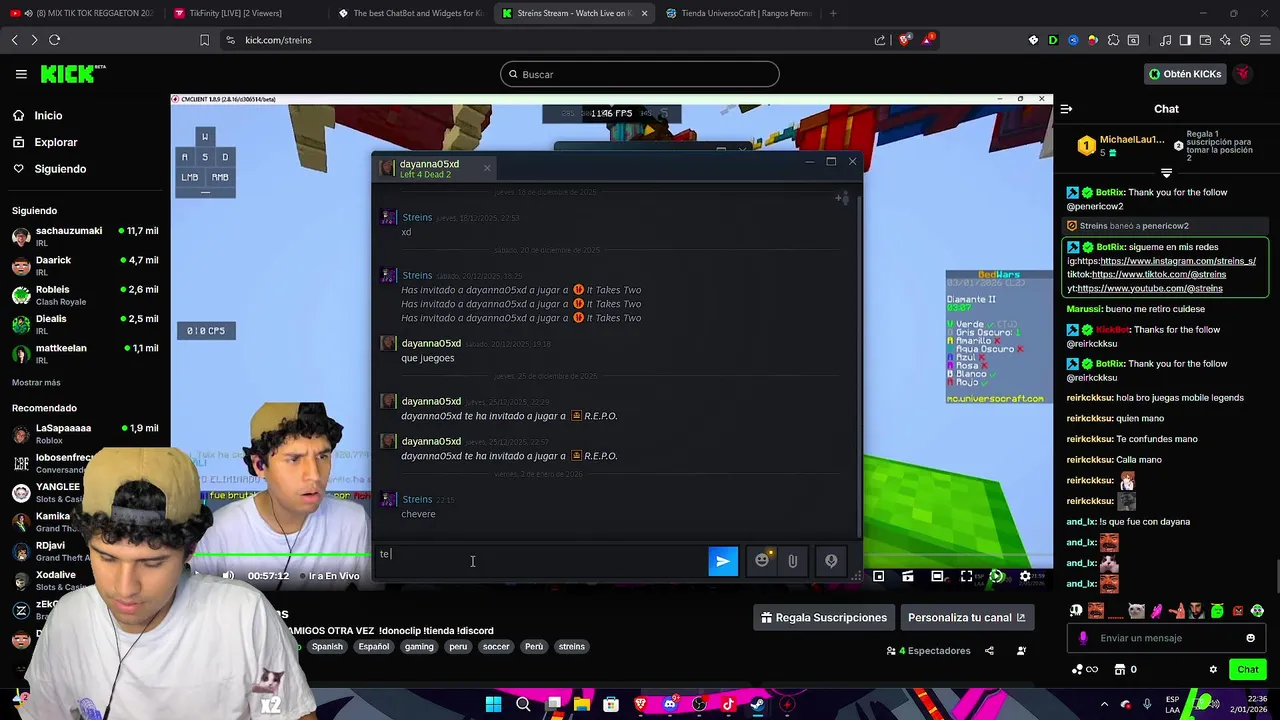This screenshot has height=720, width=1280.
Task: Open a new browser tab
Action: (833, 13)
